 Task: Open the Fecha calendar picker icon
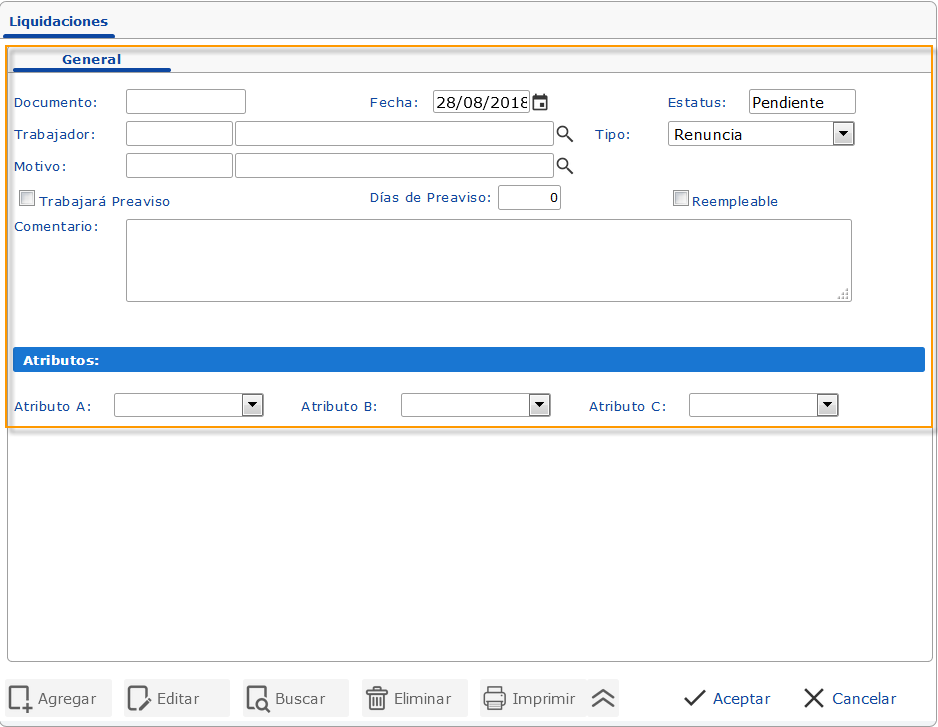pyautogui.click(x=540, y=102)
